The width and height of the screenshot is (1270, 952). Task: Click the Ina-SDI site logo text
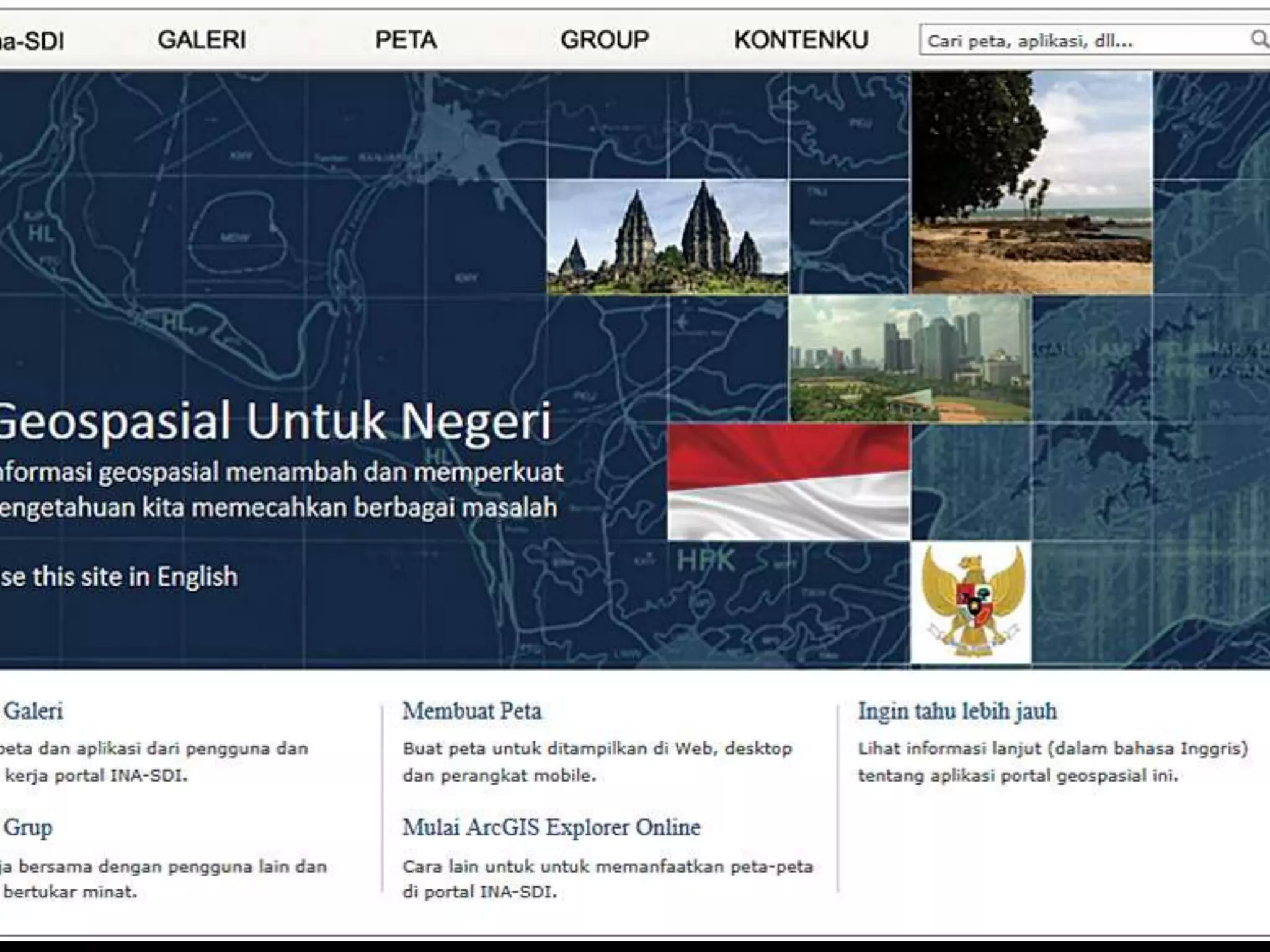32,42
